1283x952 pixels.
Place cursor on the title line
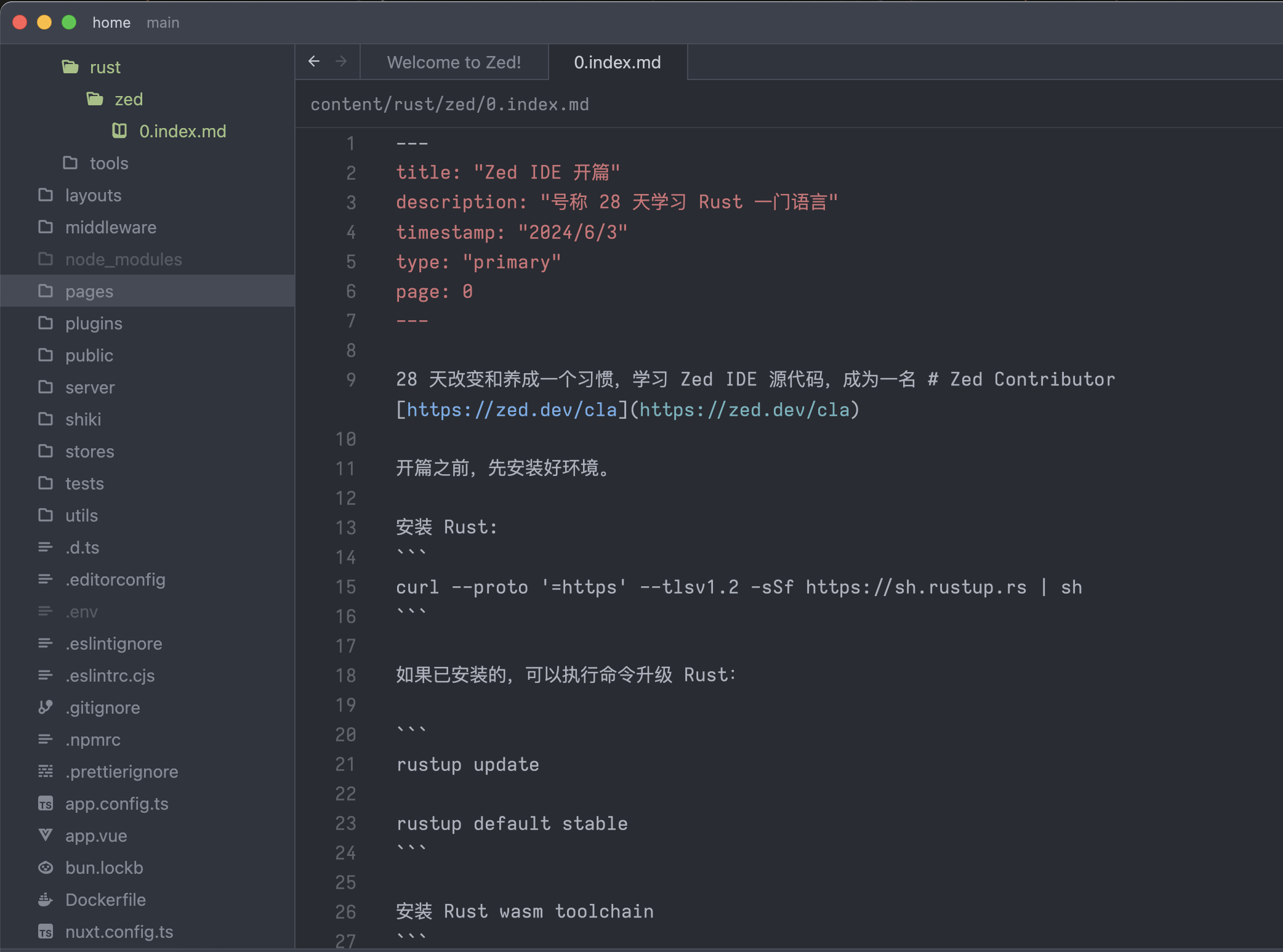click(x=508, y=172)
